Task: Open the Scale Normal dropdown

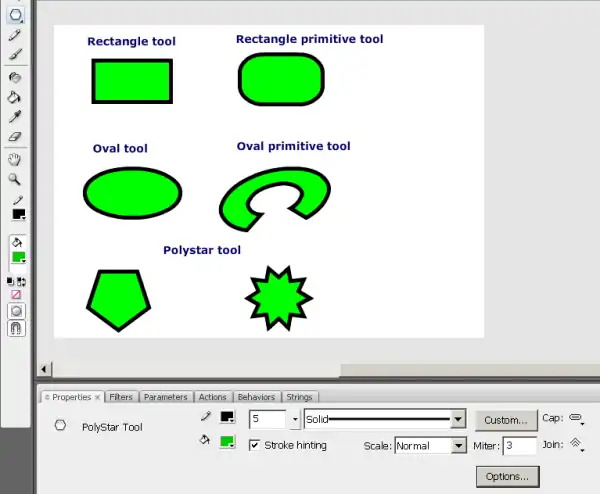Action: click(x=459, y=445)
